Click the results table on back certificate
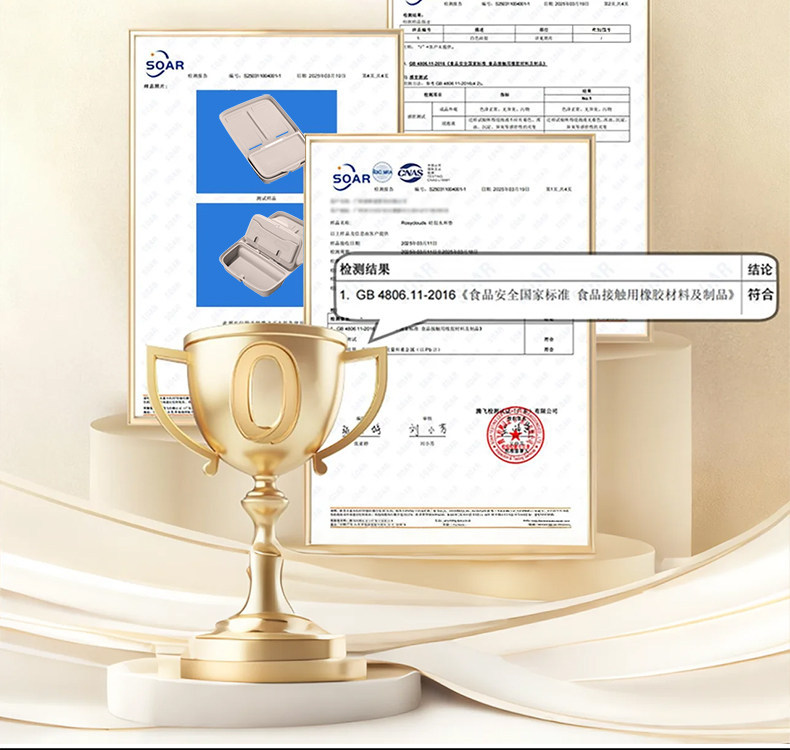The width and height of the screenshot is (790, 750). click(x=517, y=115)
